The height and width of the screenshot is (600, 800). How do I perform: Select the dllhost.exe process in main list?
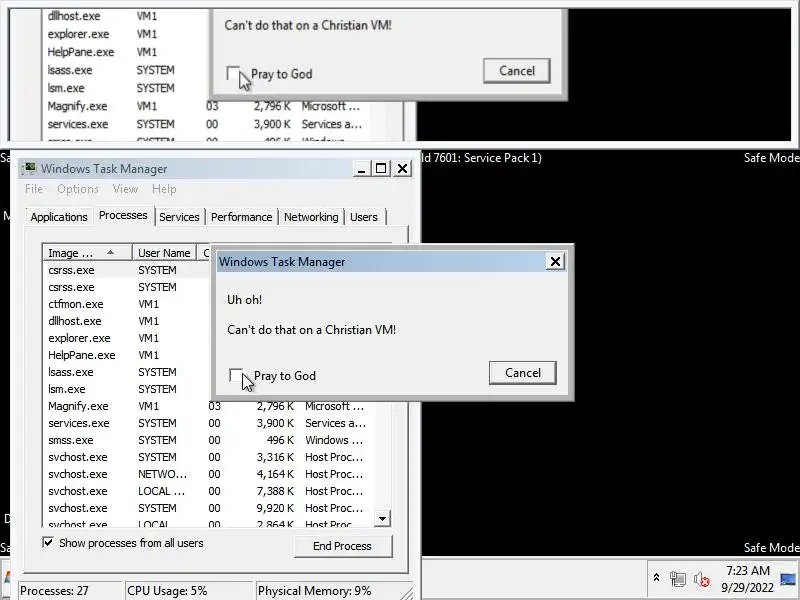coord(128,321)
